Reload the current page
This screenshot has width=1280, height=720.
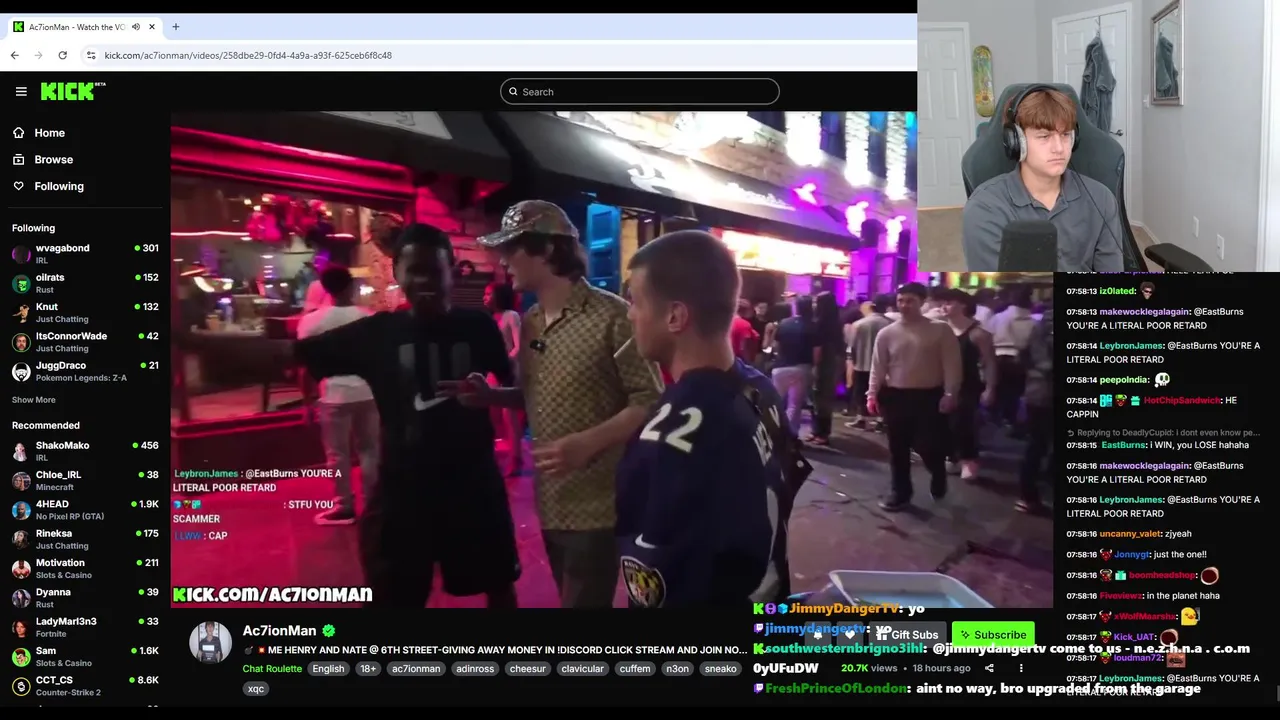point(62,55)
